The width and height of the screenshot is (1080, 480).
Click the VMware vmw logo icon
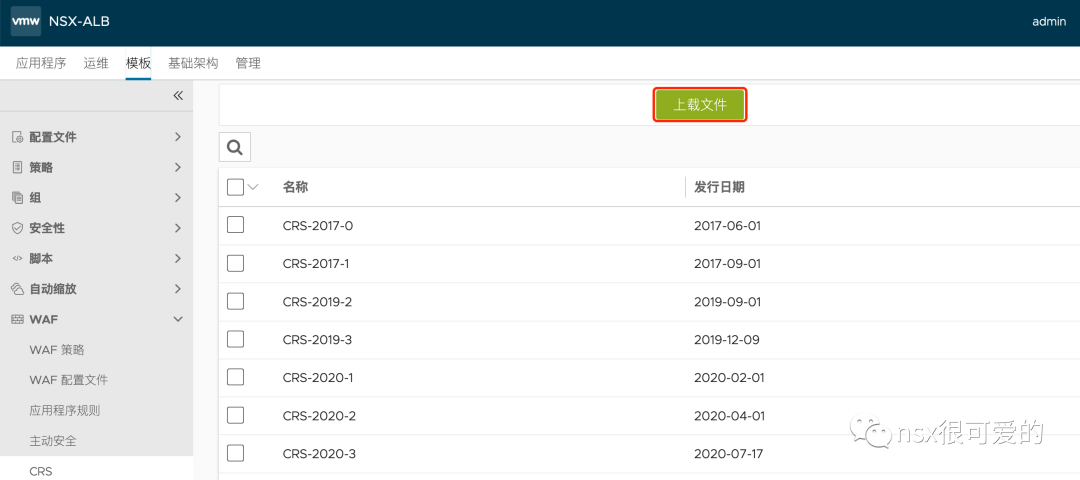tap(25, 21)
